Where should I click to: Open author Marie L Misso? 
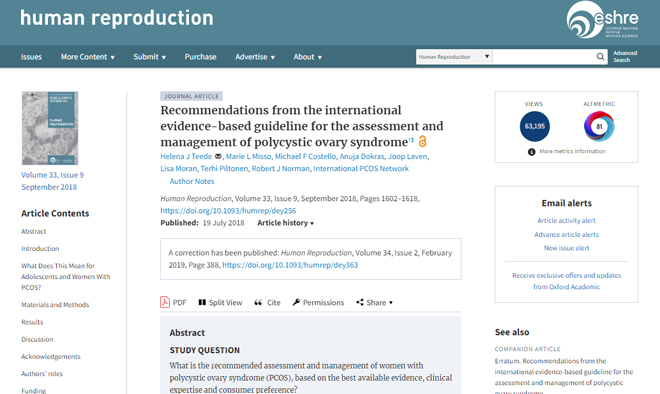248,156
